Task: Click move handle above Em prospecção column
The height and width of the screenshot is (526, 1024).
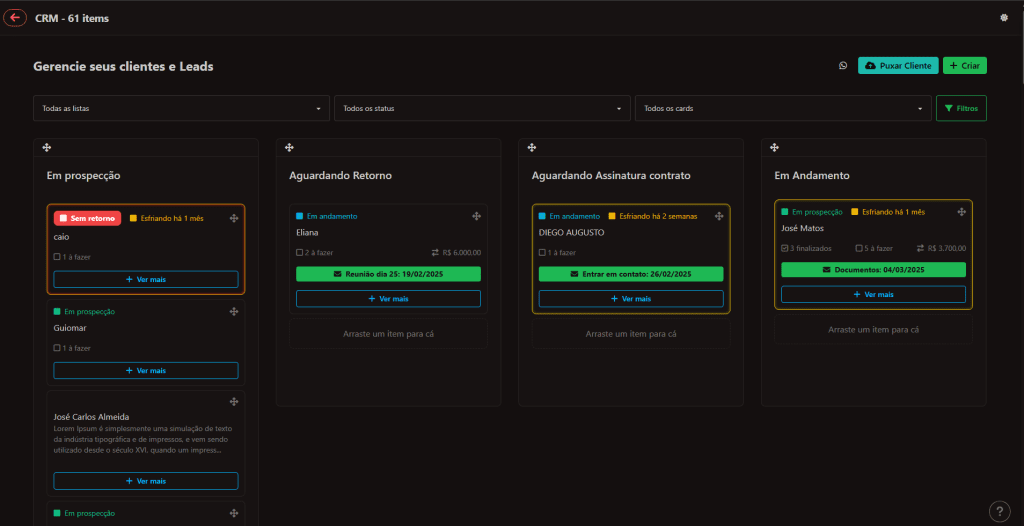Action: pos(47,148)
